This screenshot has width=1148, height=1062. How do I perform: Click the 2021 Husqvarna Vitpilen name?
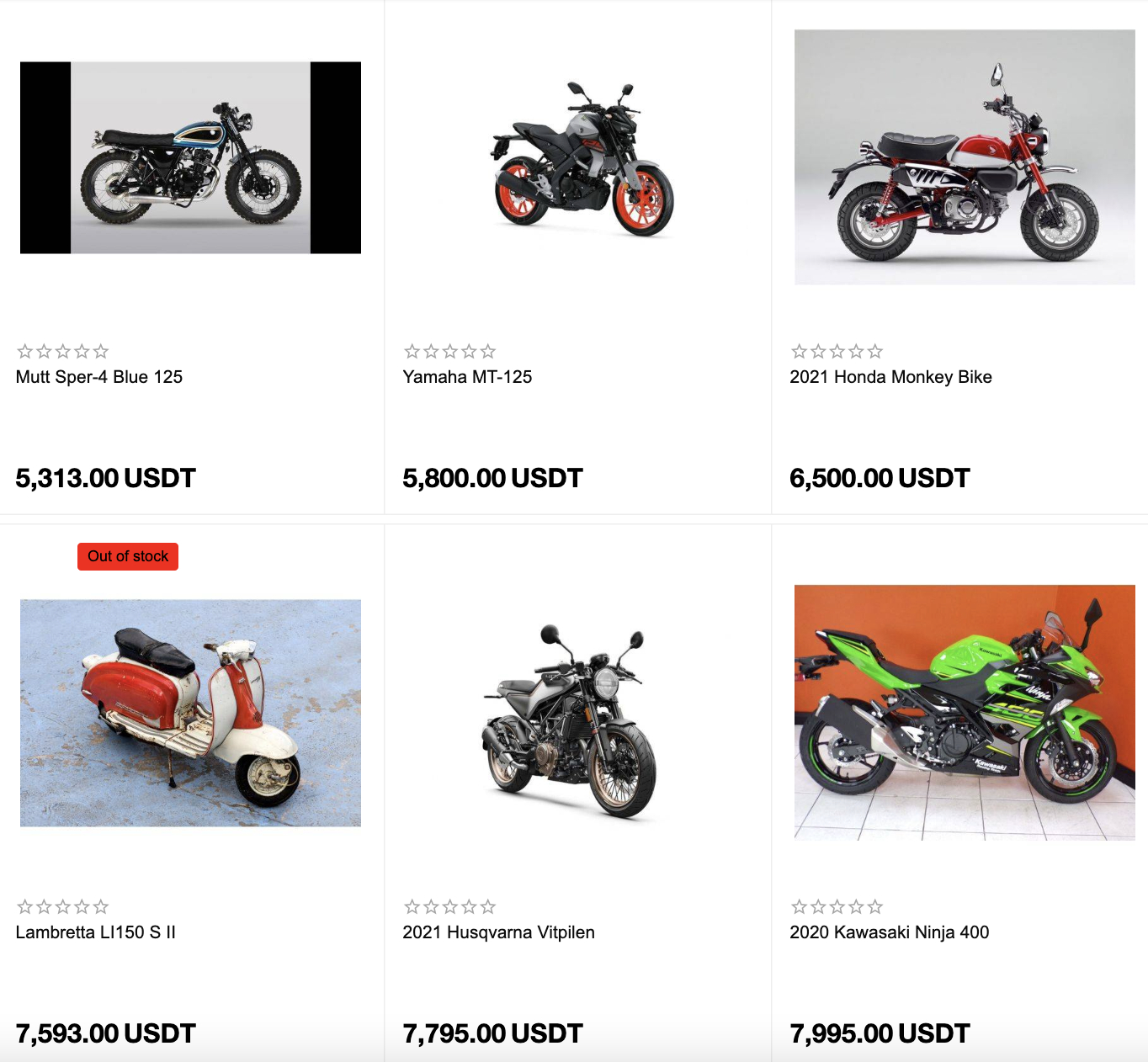(498, 932)
